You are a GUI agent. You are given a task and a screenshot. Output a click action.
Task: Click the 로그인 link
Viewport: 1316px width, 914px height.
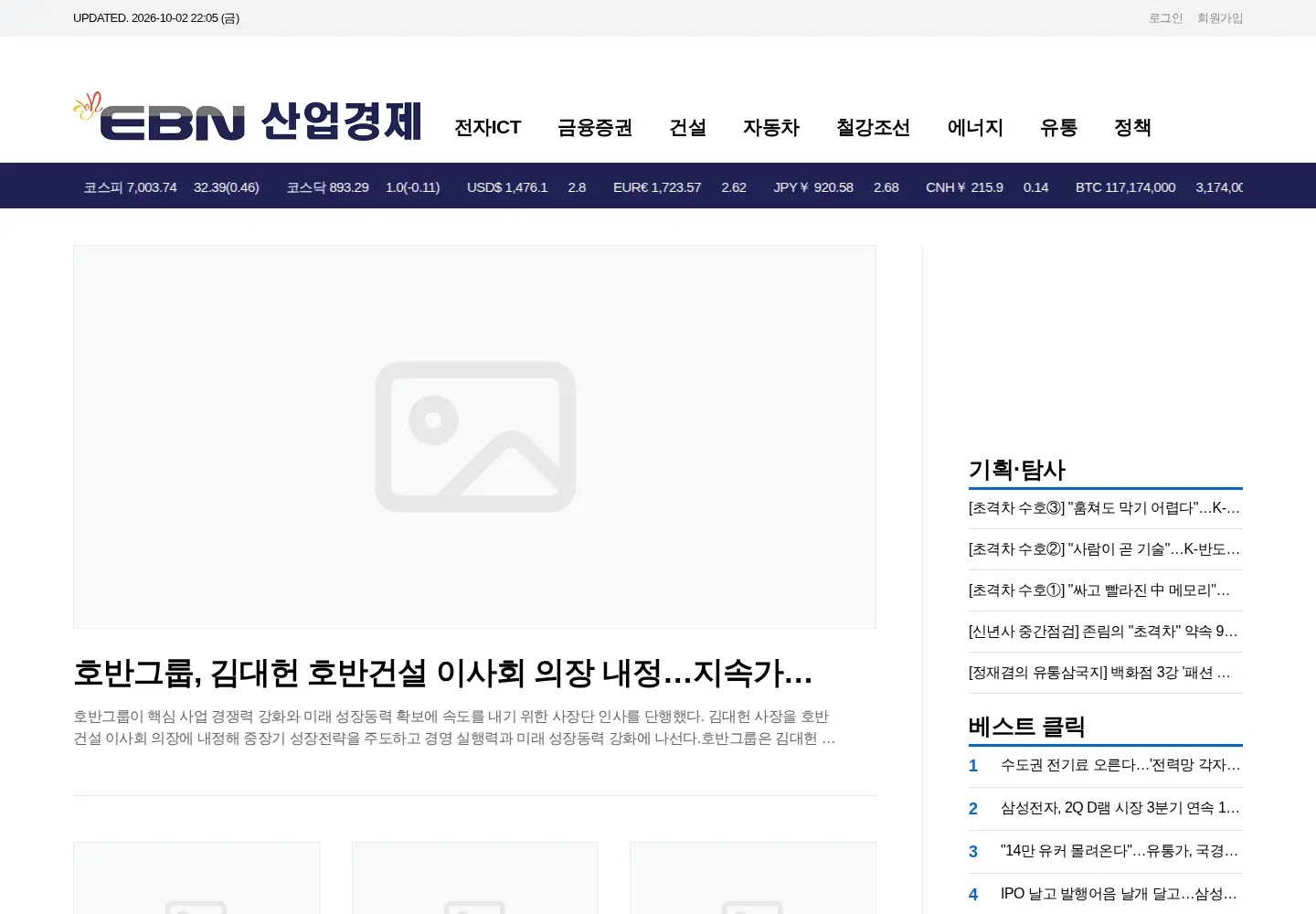[x=1165, y=18]
